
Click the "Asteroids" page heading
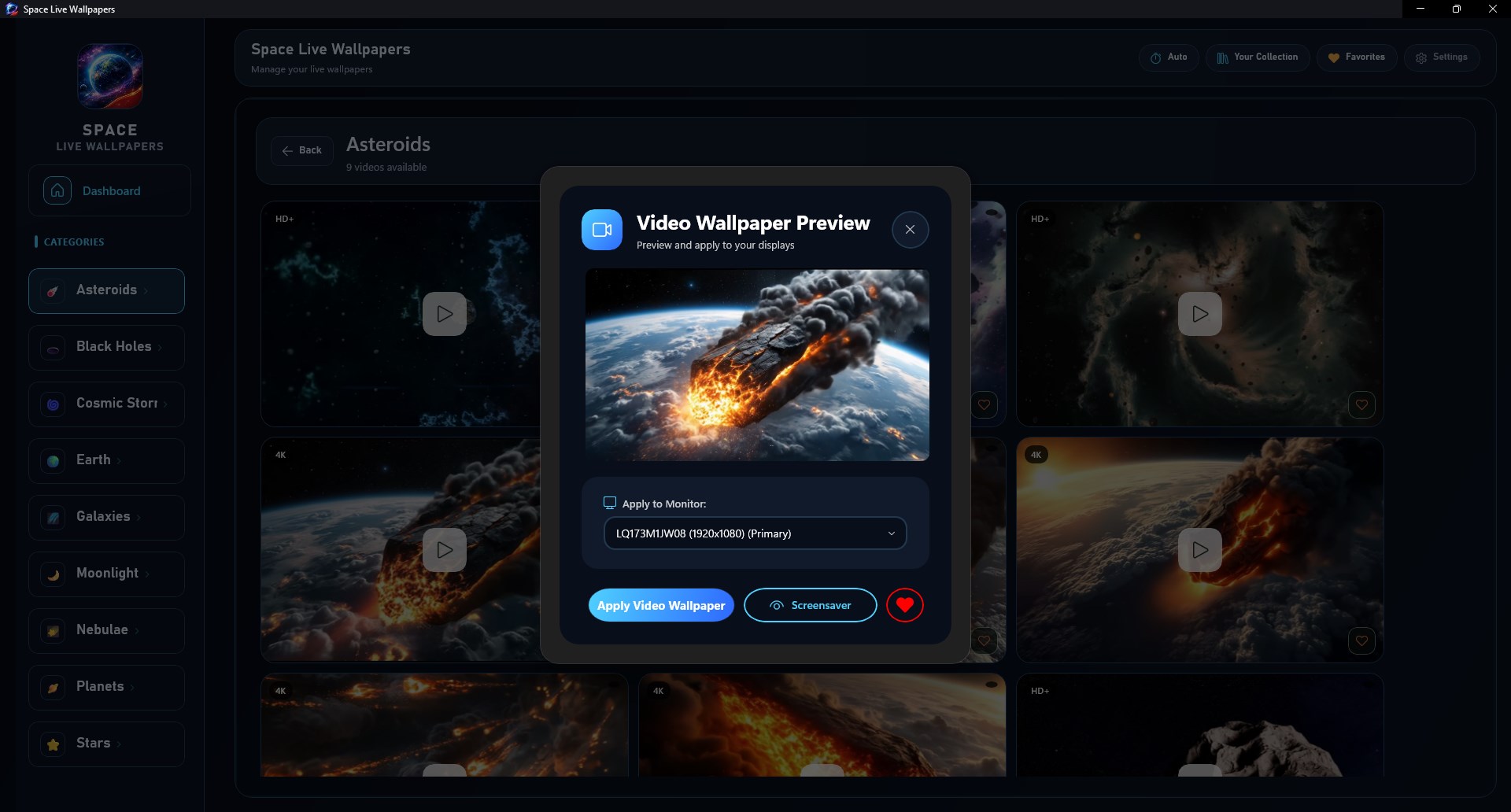click(388, 144)
